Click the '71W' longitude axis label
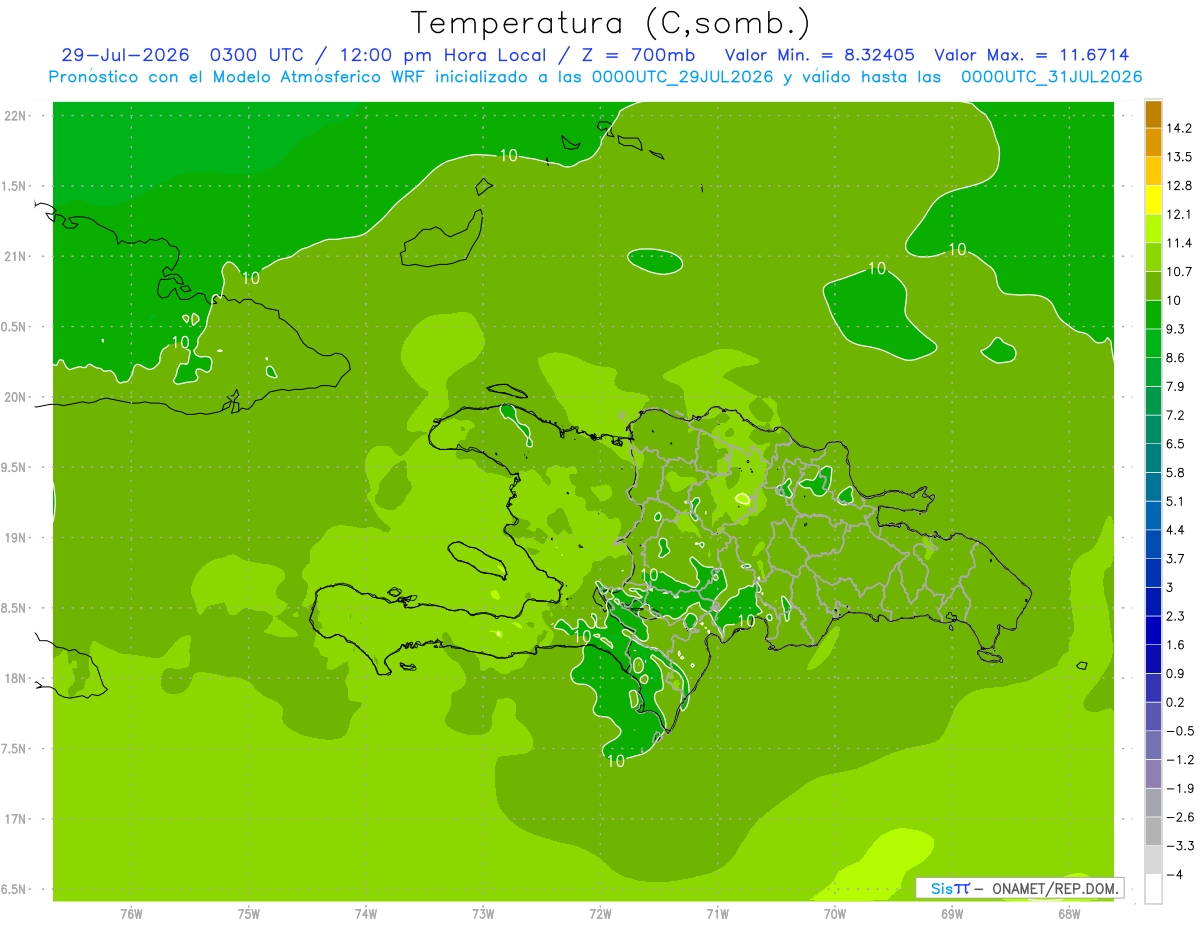 coord(717,913)
